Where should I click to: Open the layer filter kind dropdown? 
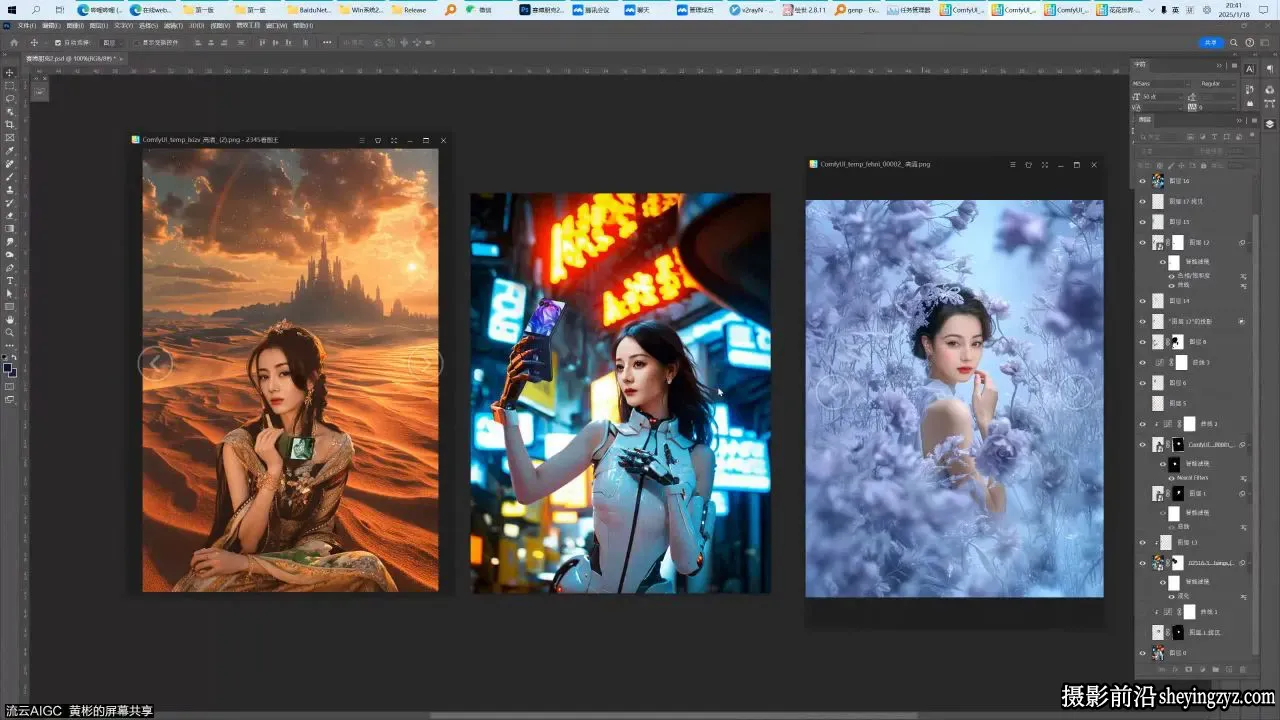point(1160,137)
